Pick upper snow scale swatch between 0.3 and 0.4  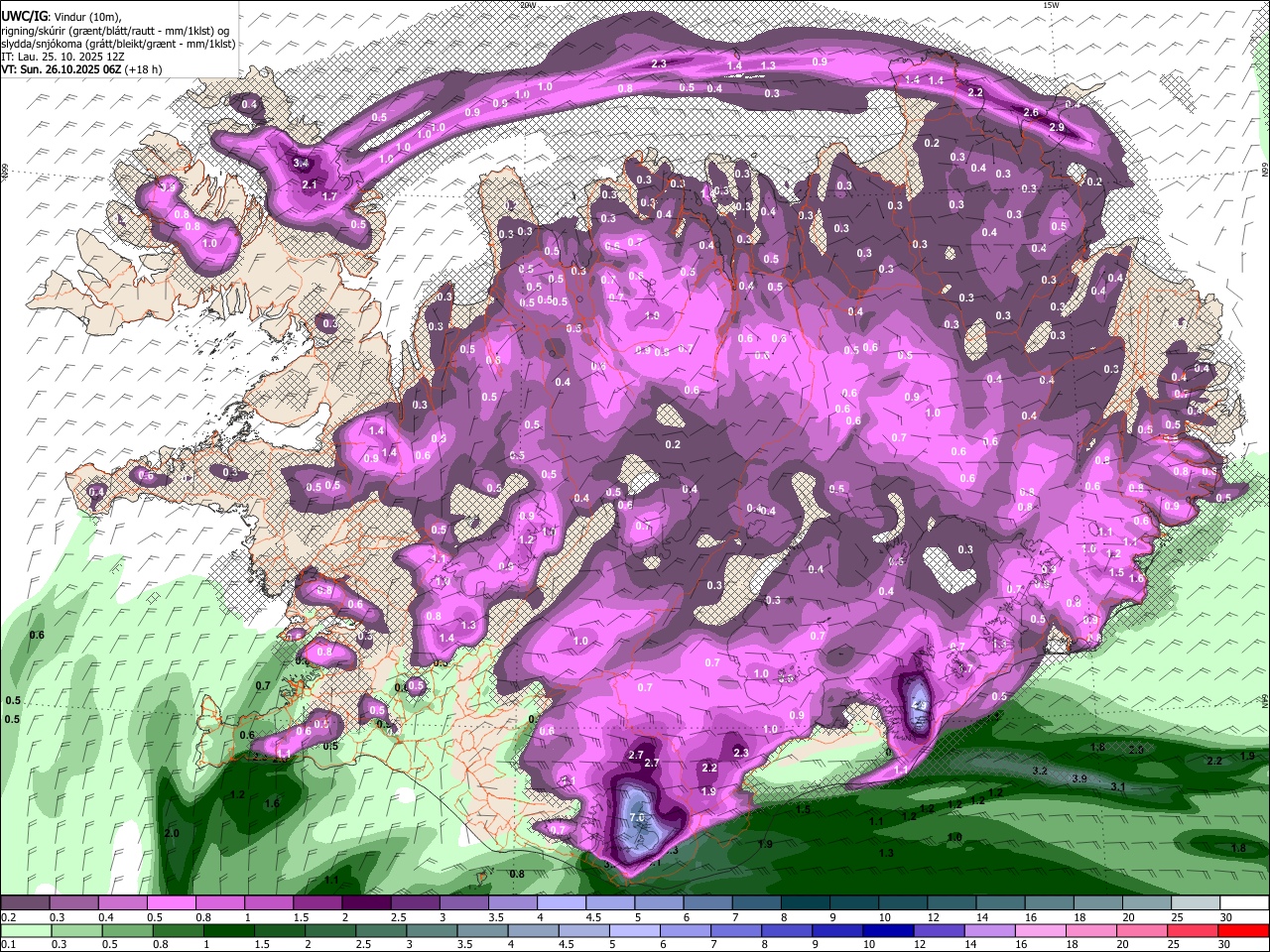73,903
